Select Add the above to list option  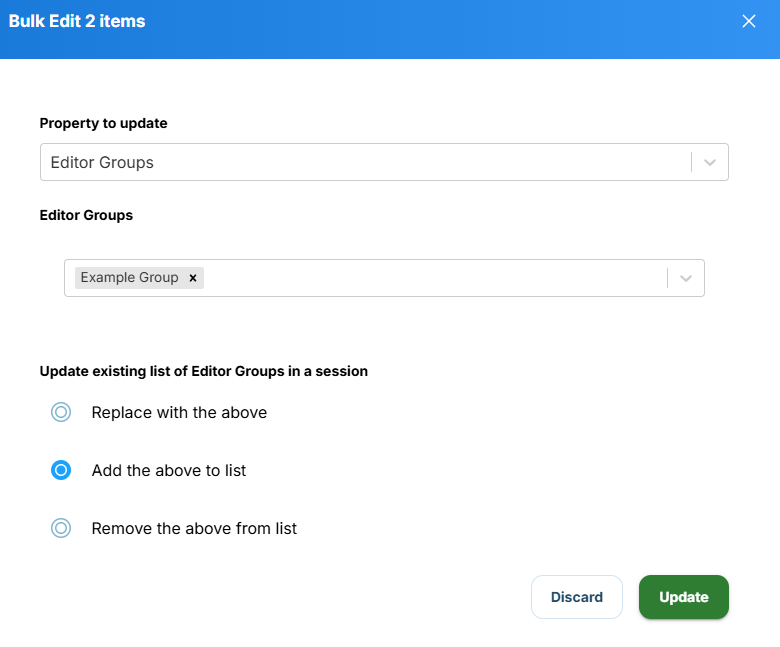click(x=61, y=470)
